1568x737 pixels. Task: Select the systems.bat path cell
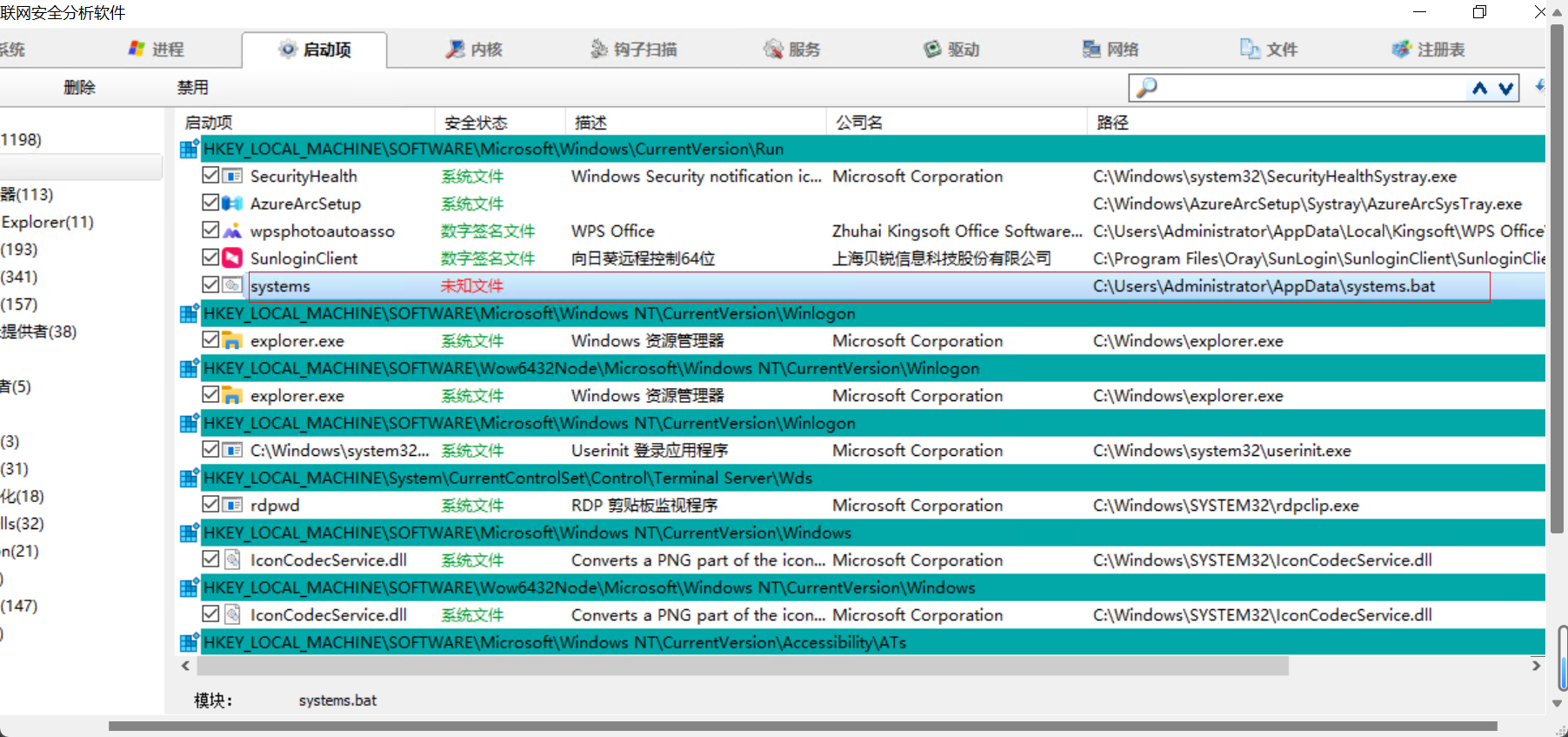pos(1264,286)
